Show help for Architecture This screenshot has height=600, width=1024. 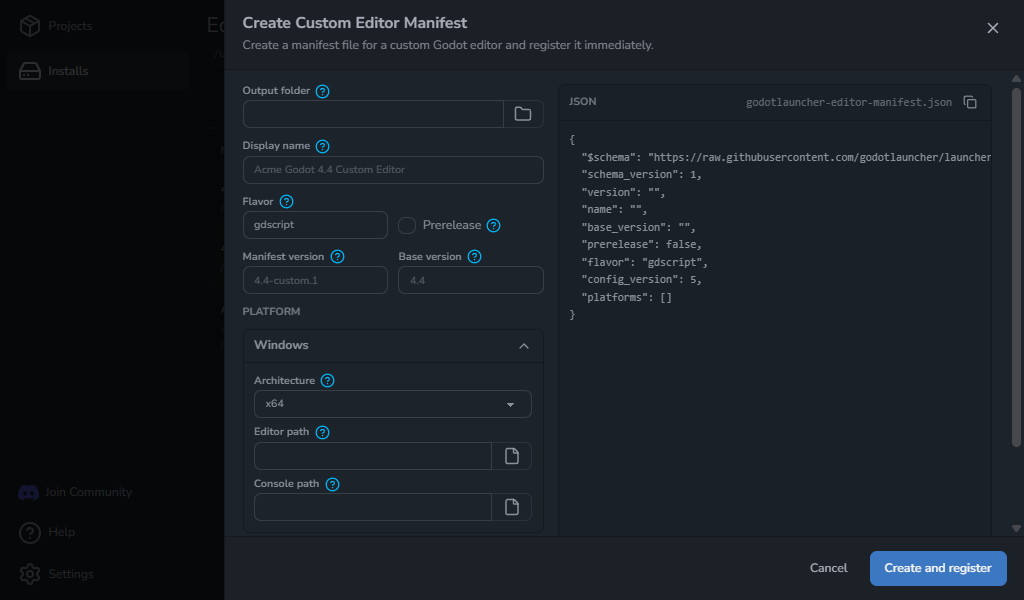[327, 381]
